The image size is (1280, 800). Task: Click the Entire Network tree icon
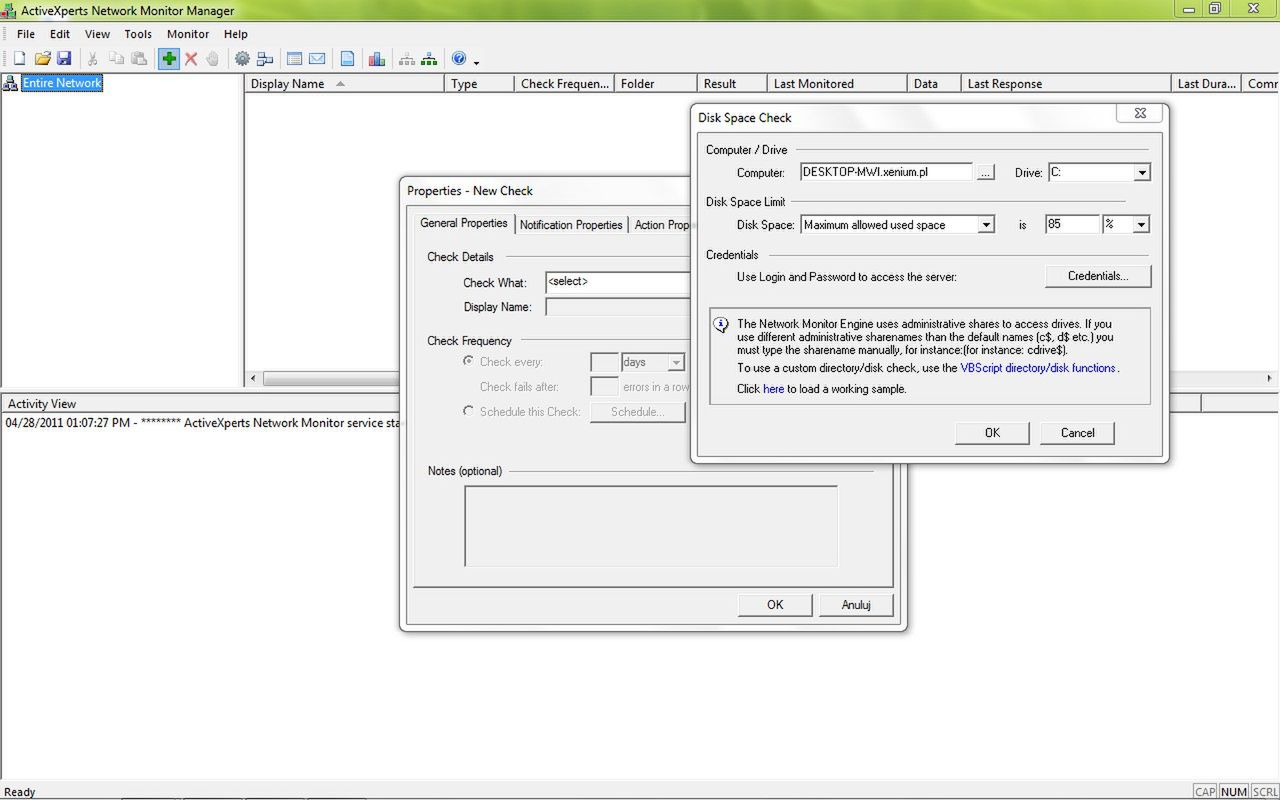click(11, 83)
